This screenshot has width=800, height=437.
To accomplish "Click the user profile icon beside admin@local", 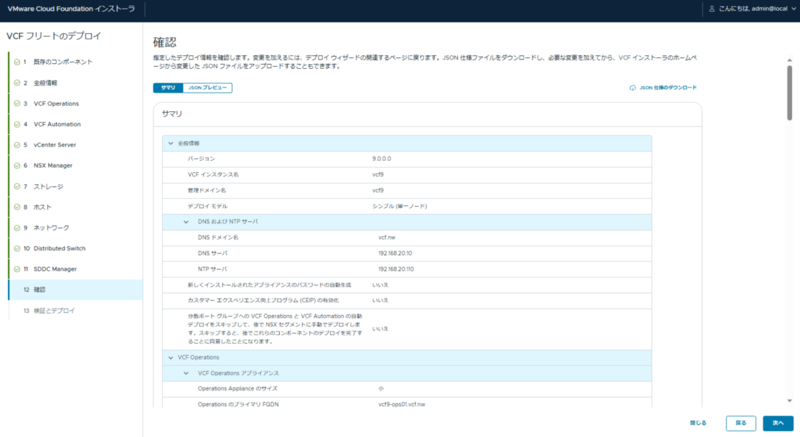I will point(712,9).
